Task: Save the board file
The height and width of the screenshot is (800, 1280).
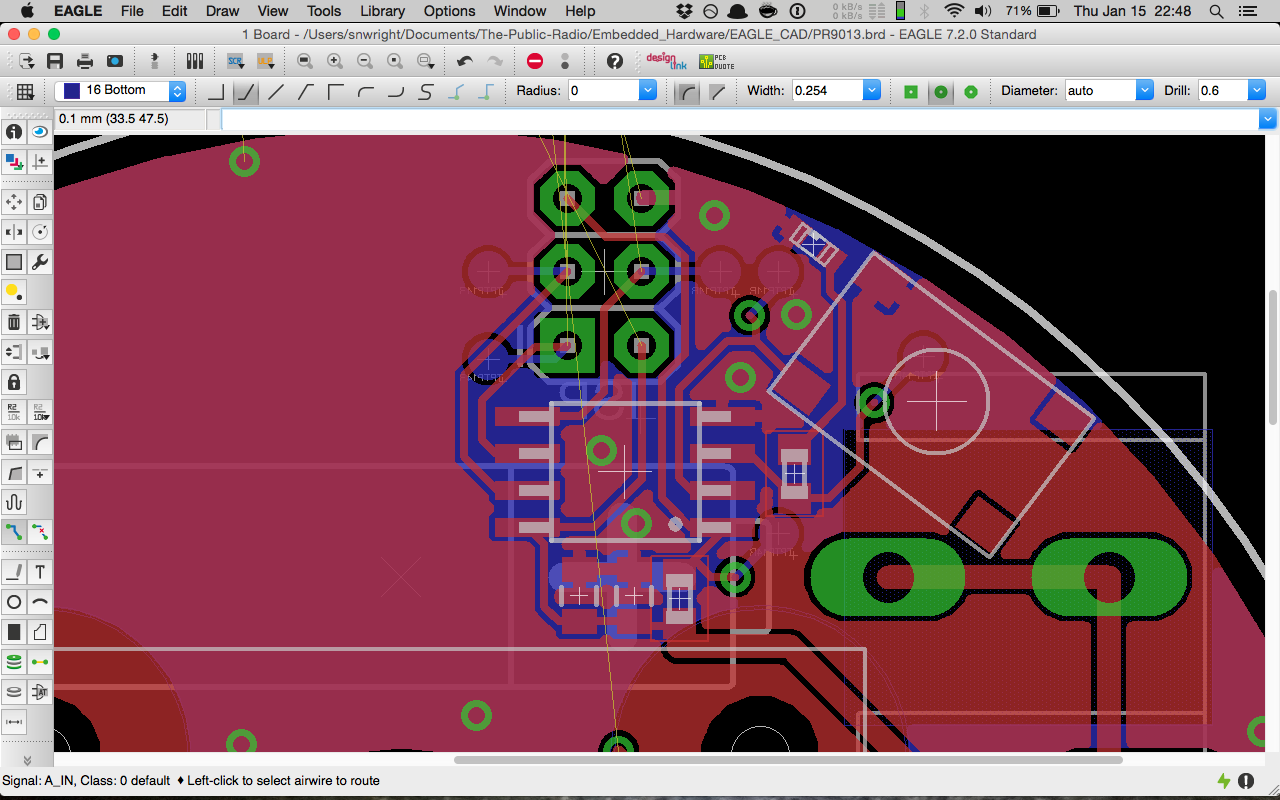Action: [x=55, y=61]
